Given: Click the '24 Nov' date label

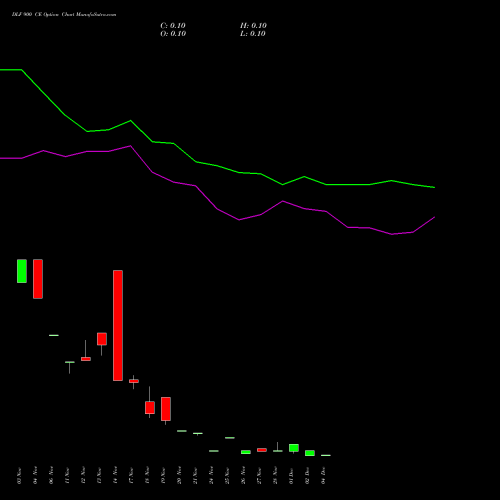Looking at the screenshot, I should coord(211,476).
